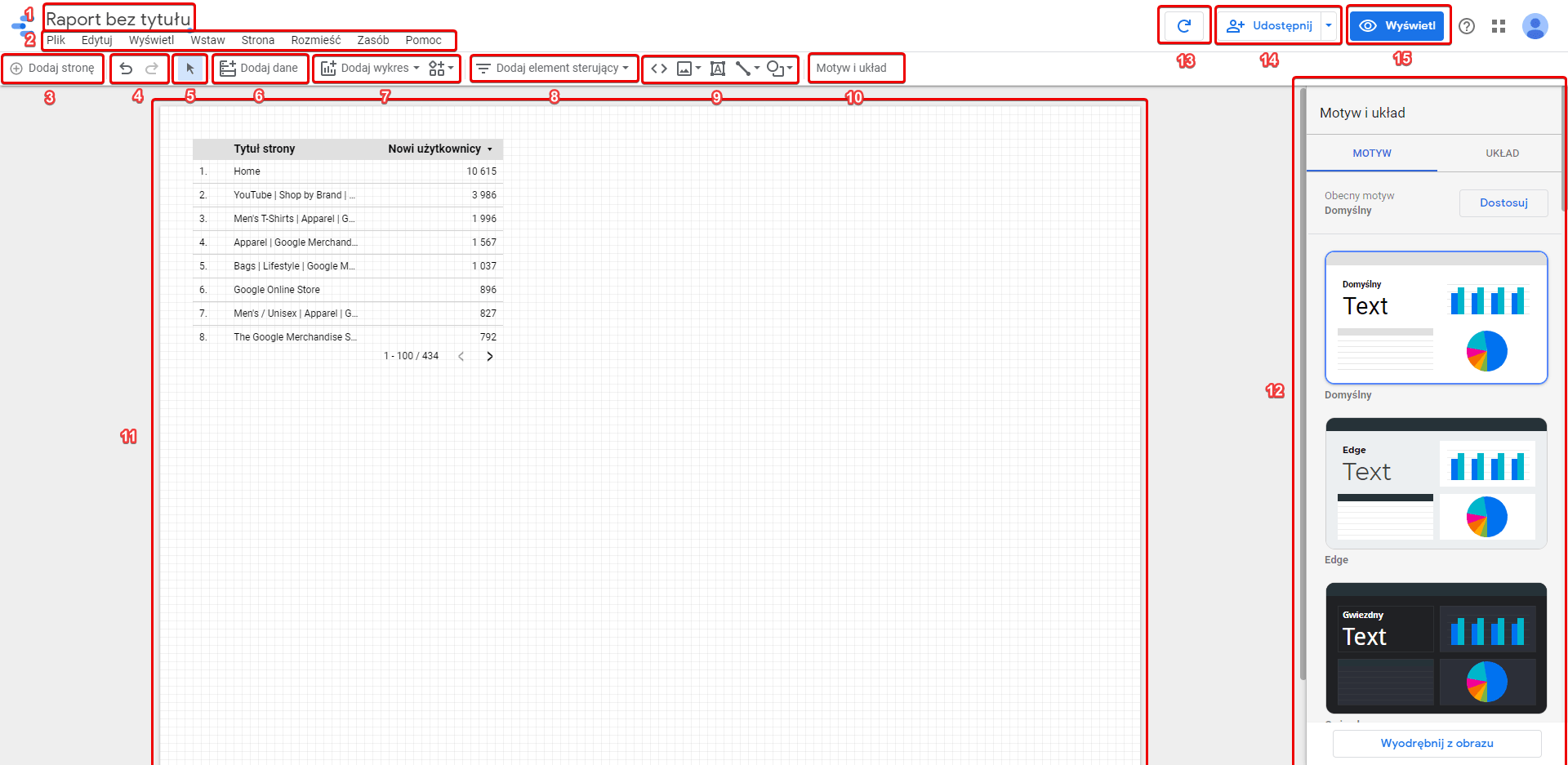
Task: Open the Google apps grid
Action: 1499,26
